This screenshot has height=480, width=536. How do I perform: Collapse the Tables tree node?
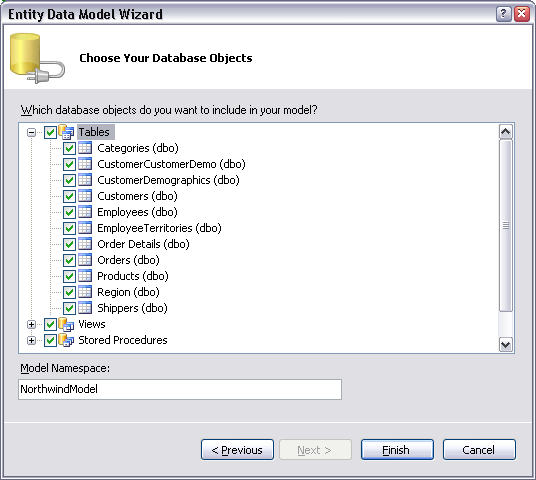click(31, 132)
